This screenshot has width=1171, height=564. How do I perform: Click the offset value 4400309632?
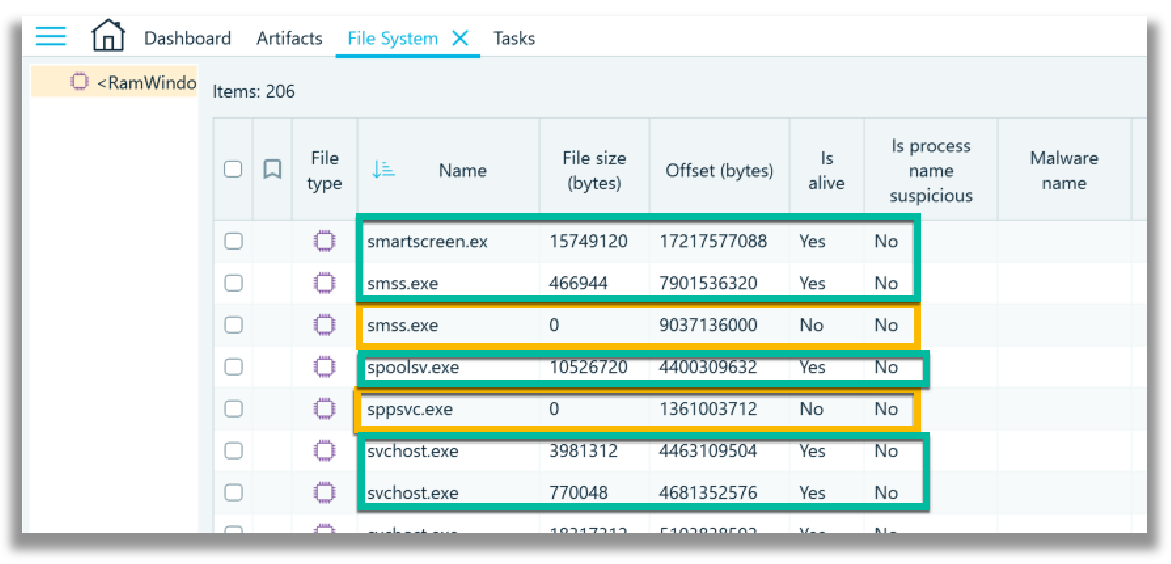708,368
